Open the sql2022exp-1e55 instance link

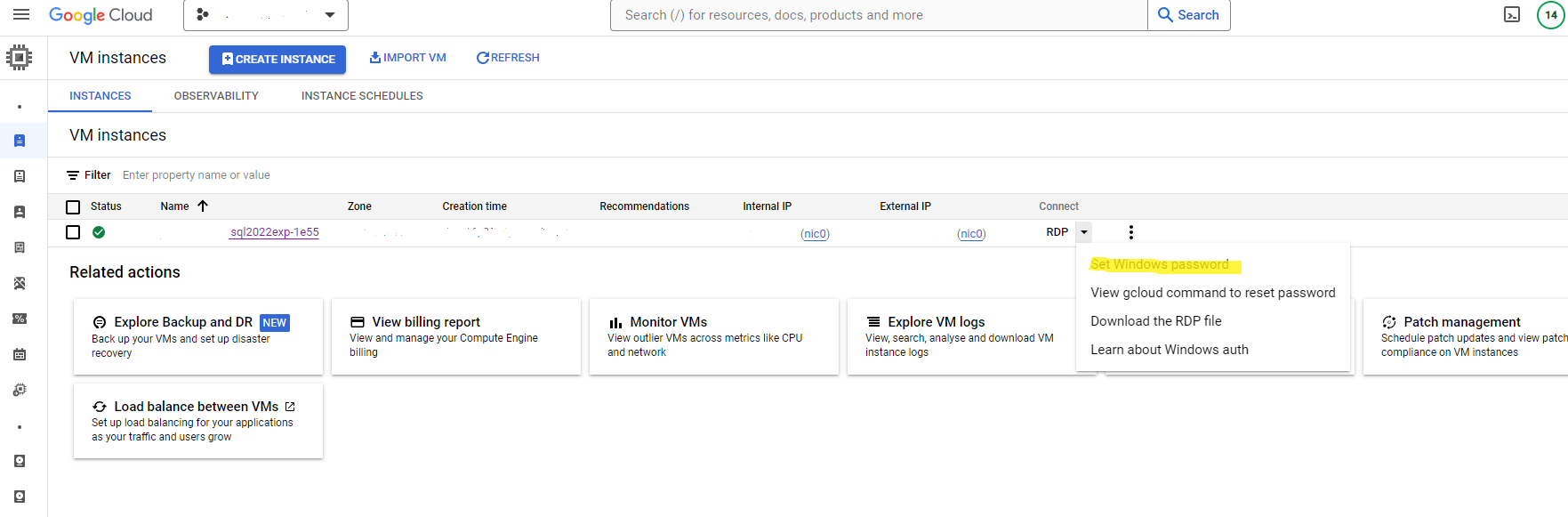click(274, 232)
